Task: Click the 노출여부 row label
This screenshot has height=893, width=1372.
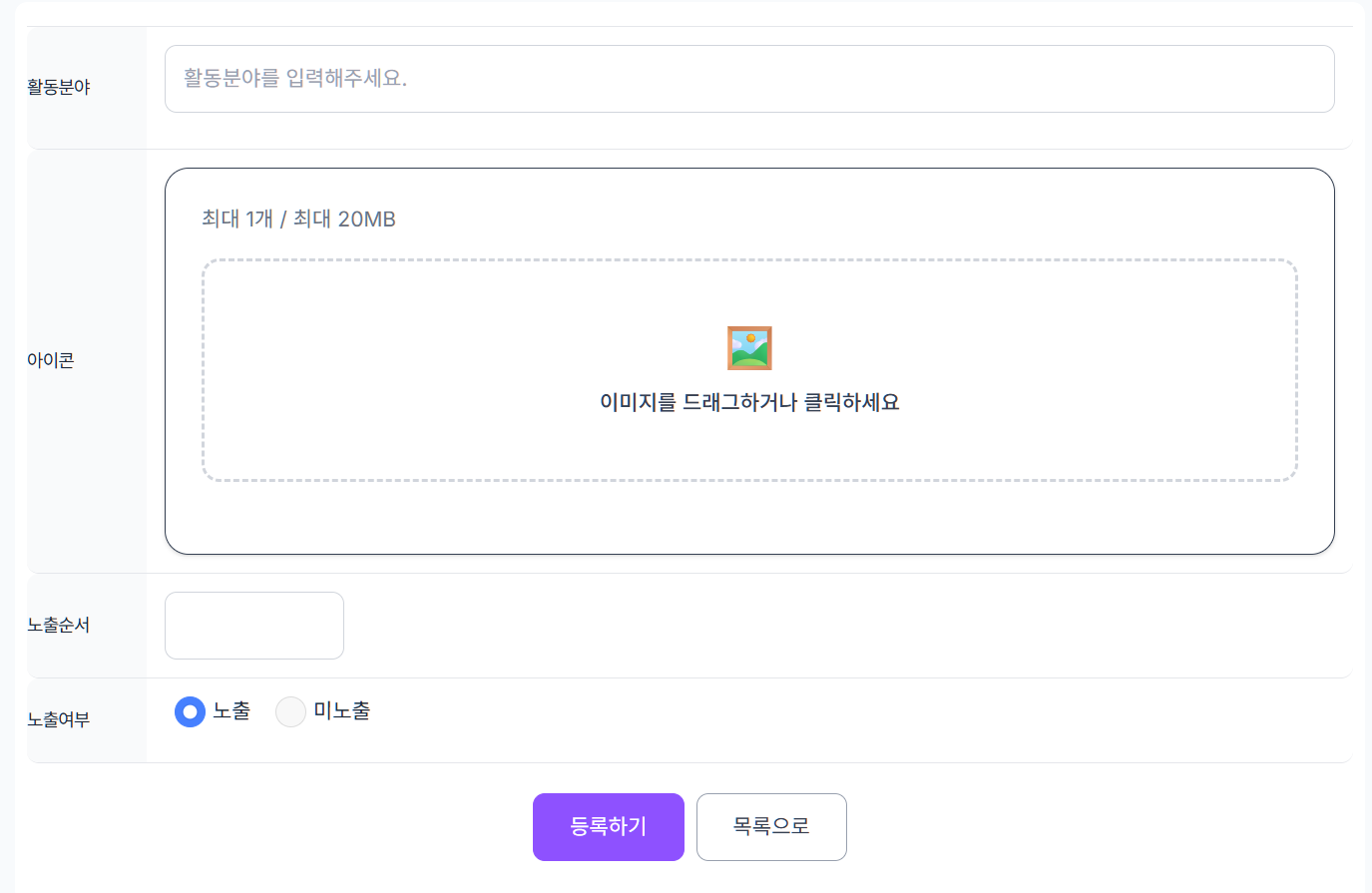Action: [x=60, y=718]
